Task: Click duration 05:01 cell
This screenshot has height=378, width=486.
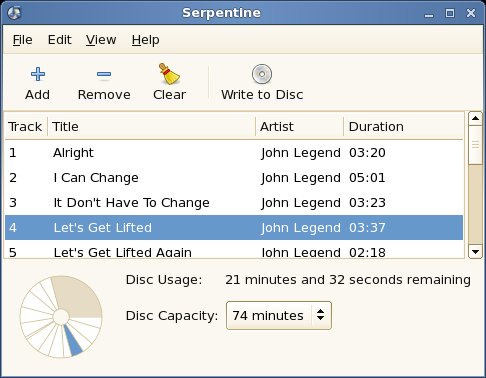Action: click(x=367, y=178)
